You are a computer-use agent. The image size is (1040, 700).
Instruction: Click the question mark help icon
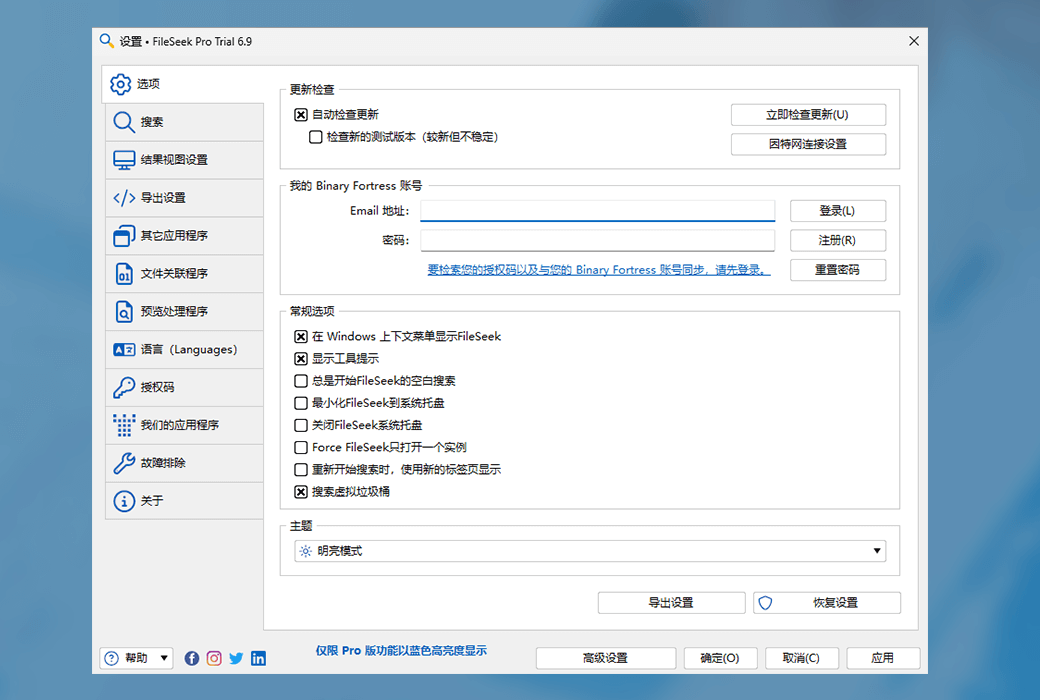(x=111, y=658)
